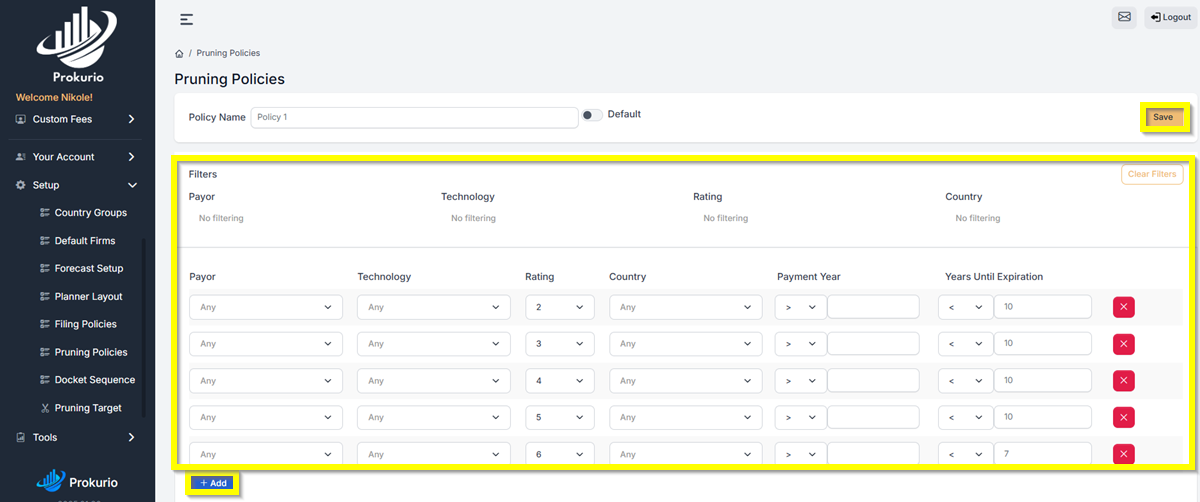Image resolution: width=1200 pixels, height=502 pixels.
Task: Open the Payor dropdown in first row
Action: (x=265, y=307)
